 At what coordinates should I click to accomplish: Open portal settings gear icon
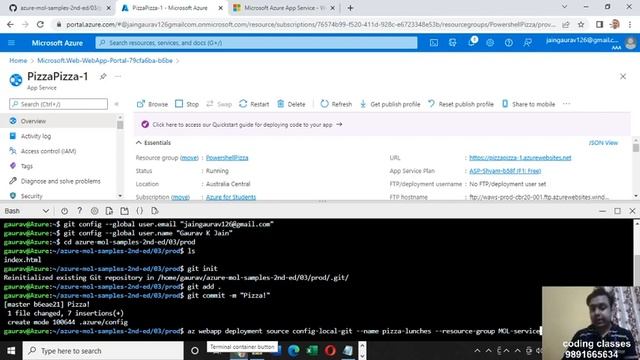point(490,43)
